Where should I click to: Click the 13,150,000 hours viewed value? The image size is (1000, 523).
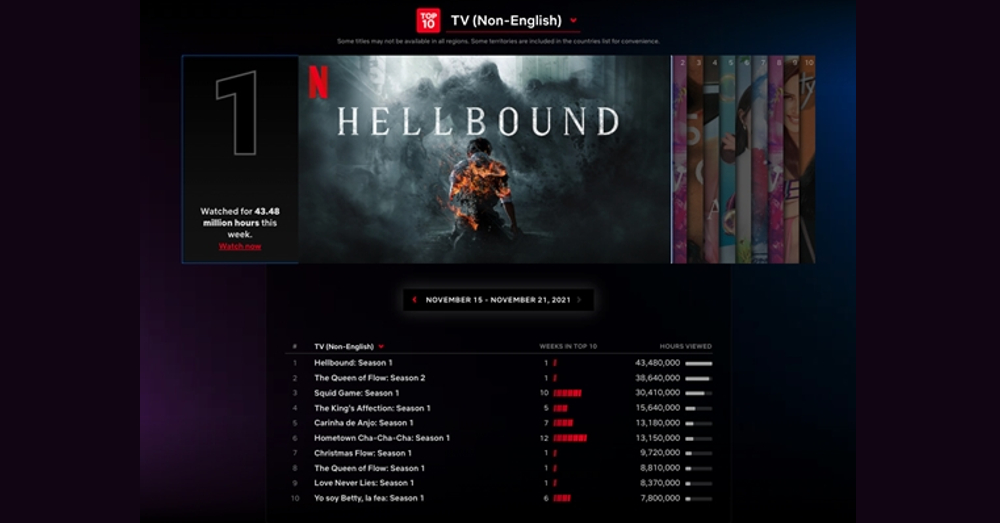coord(658,438)
